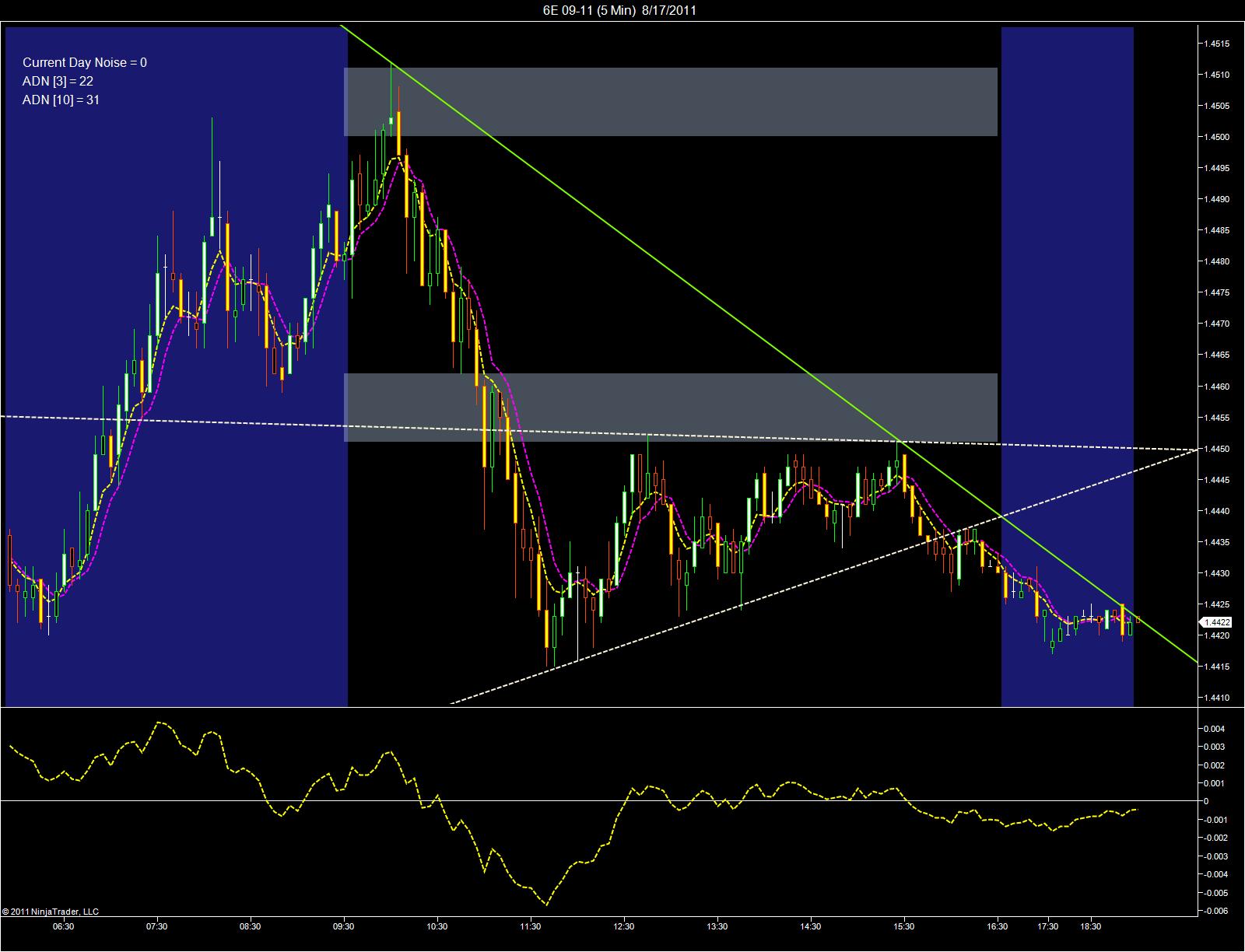The width and height of the screenshot is (1245, 952).
Task: Click the 1.4505 price axis label
Action: tap(1217, 106)
